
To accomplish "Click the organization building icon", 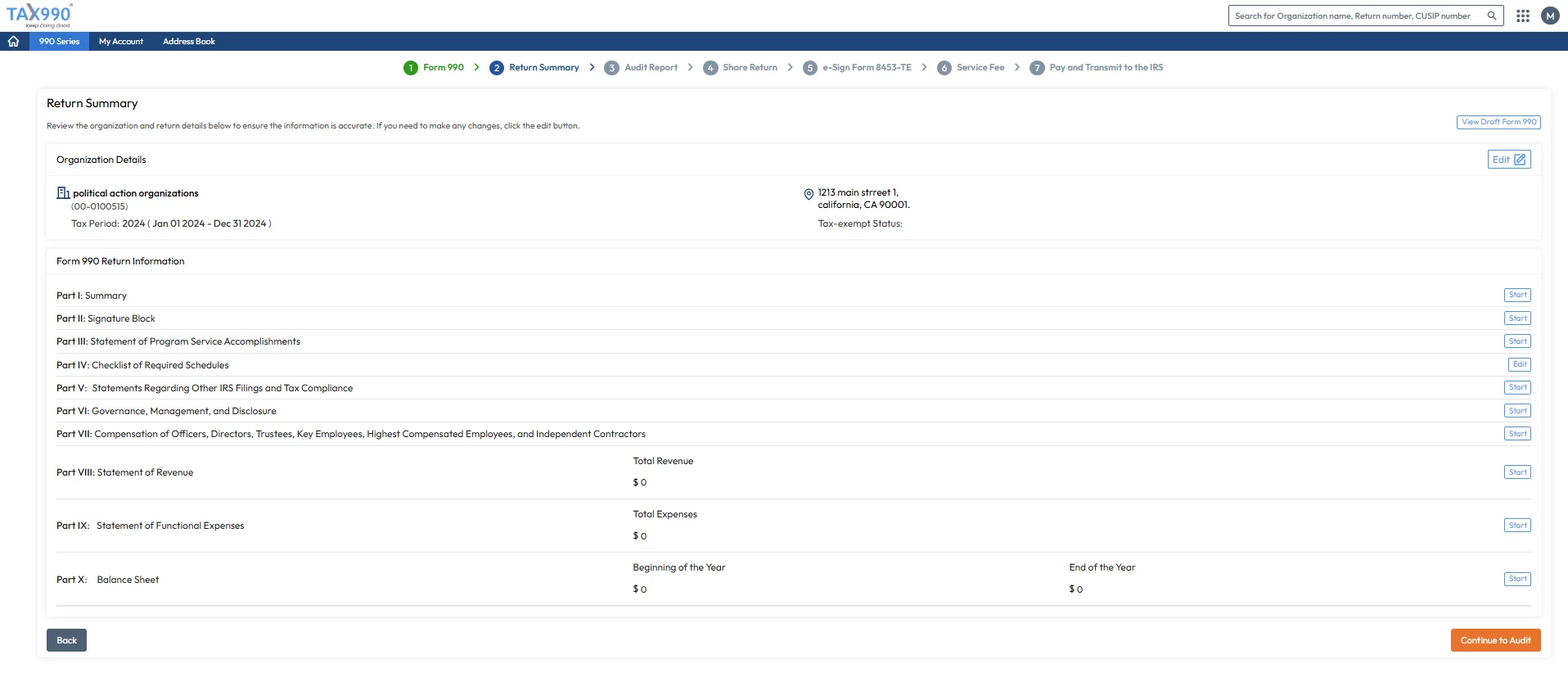I will click(x=63, y=193).
